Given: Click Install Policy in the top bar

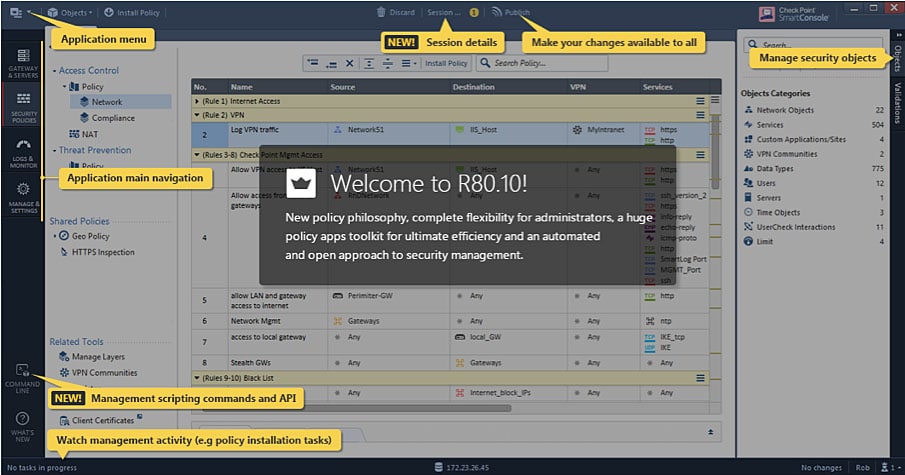Looking at the screenshot, I should coord(132,13).
